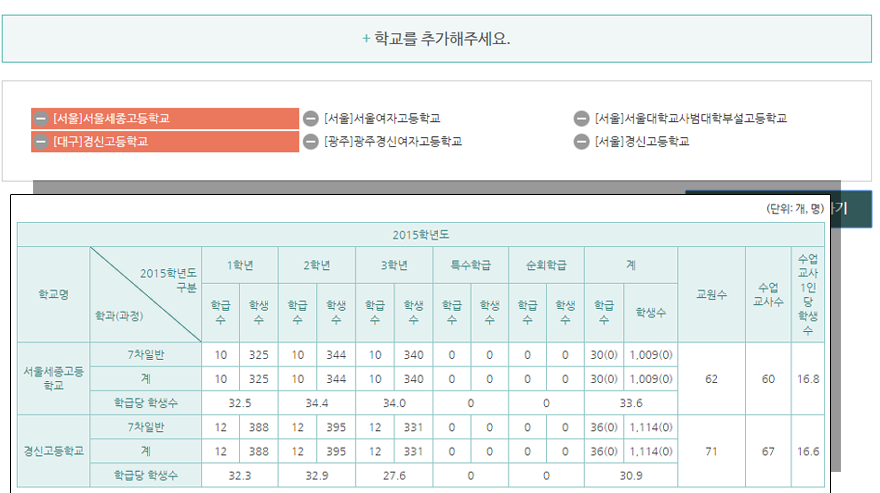Click the 경신고등학교 row name cell
This screenshot has width=880, height=493.
pos(54,451)
